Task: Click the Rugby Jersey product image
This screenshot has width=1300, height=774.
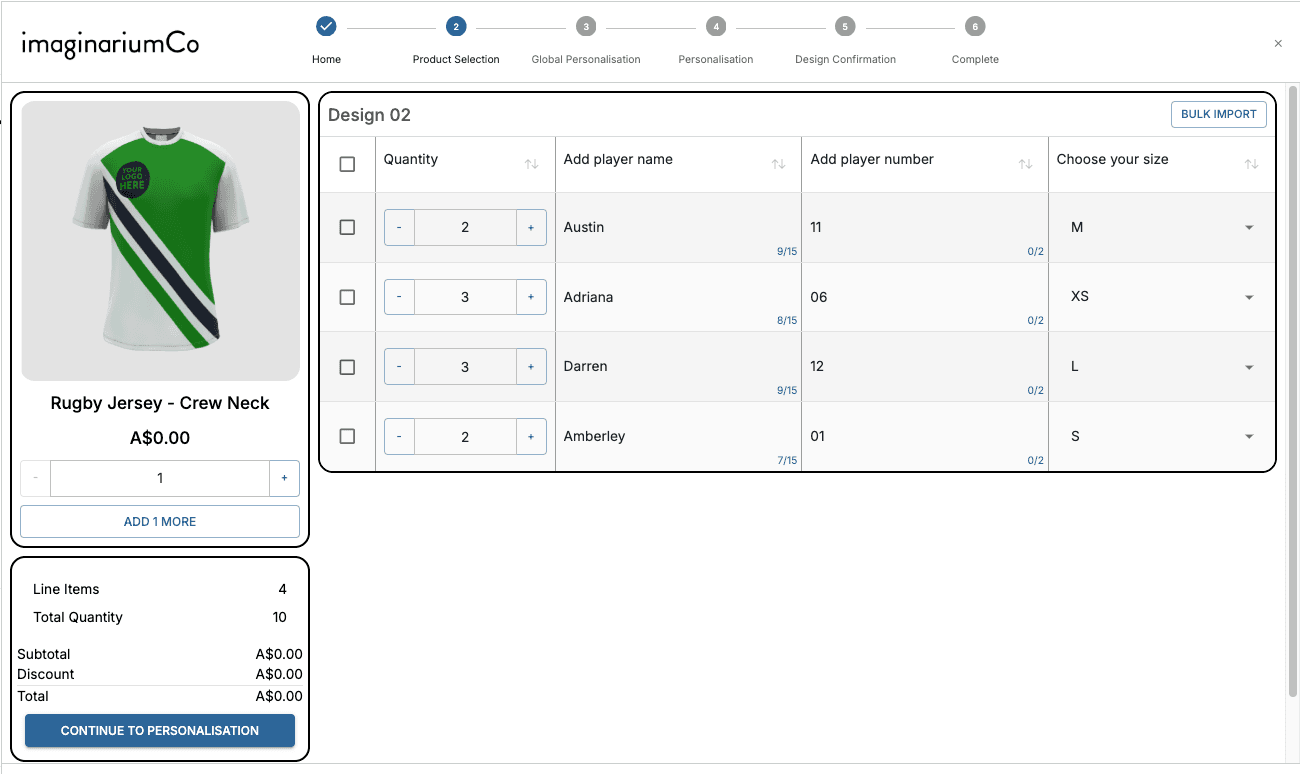Action: (x=160, y=240)
